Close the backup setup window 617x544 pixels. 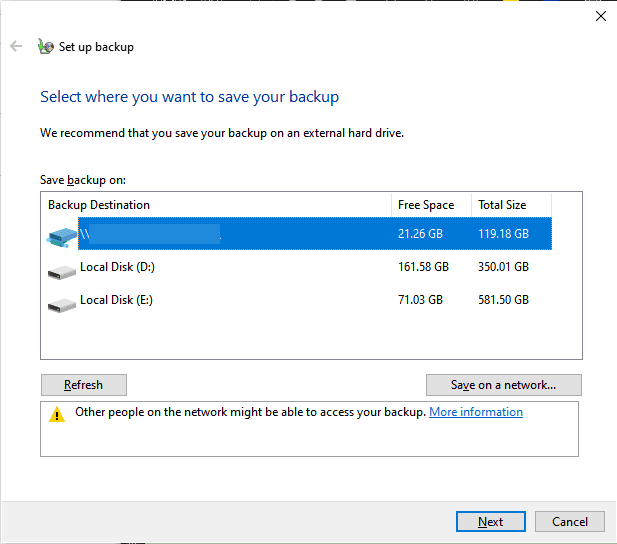(x=600, y=16)
